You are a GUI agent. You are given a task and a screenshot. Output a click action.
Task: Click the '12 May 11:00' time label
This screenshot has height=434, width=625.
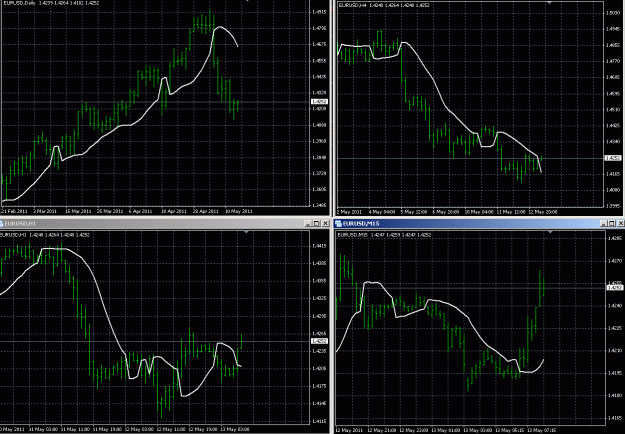tap(172, 430)
